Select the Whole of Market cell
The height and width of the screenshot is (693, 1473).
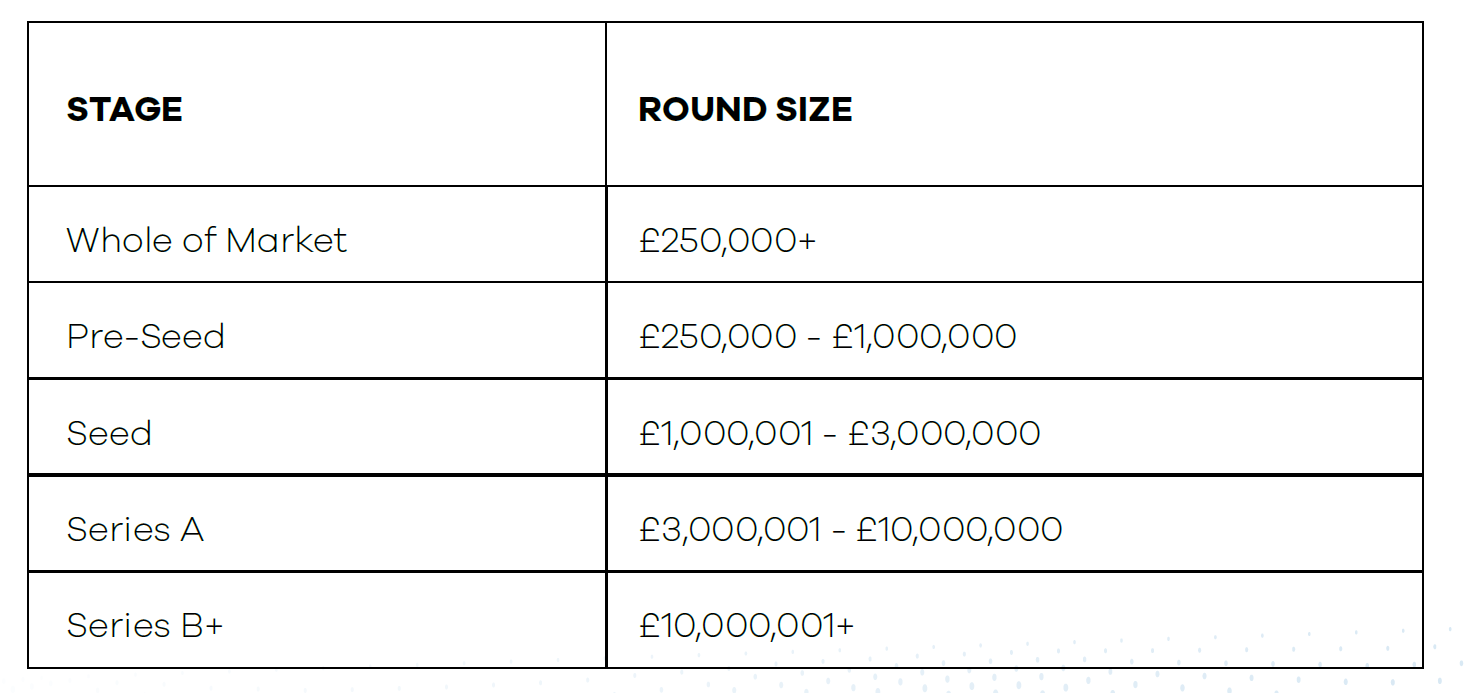[x=317, y=234]
